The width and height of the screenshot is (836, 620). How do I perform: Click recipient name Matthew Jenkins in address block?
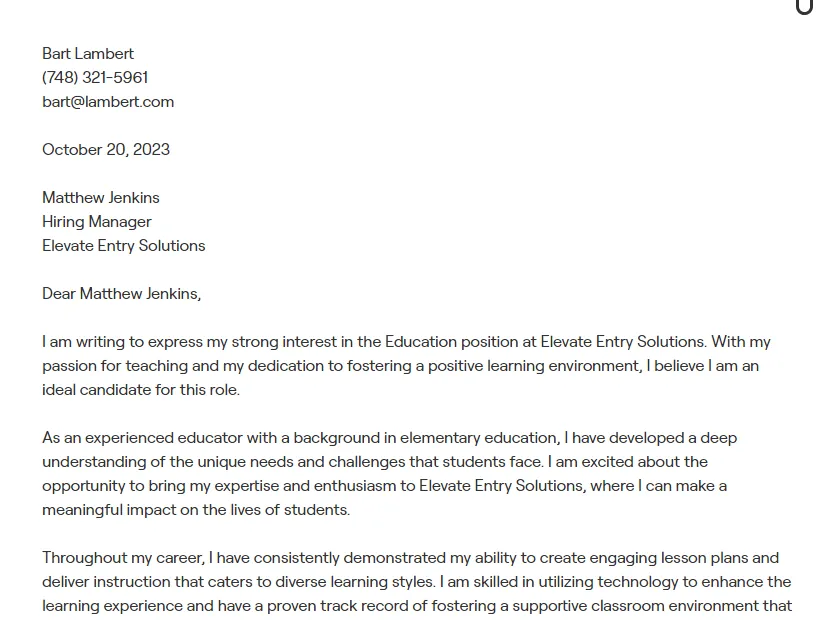click(x=101, y=198)
